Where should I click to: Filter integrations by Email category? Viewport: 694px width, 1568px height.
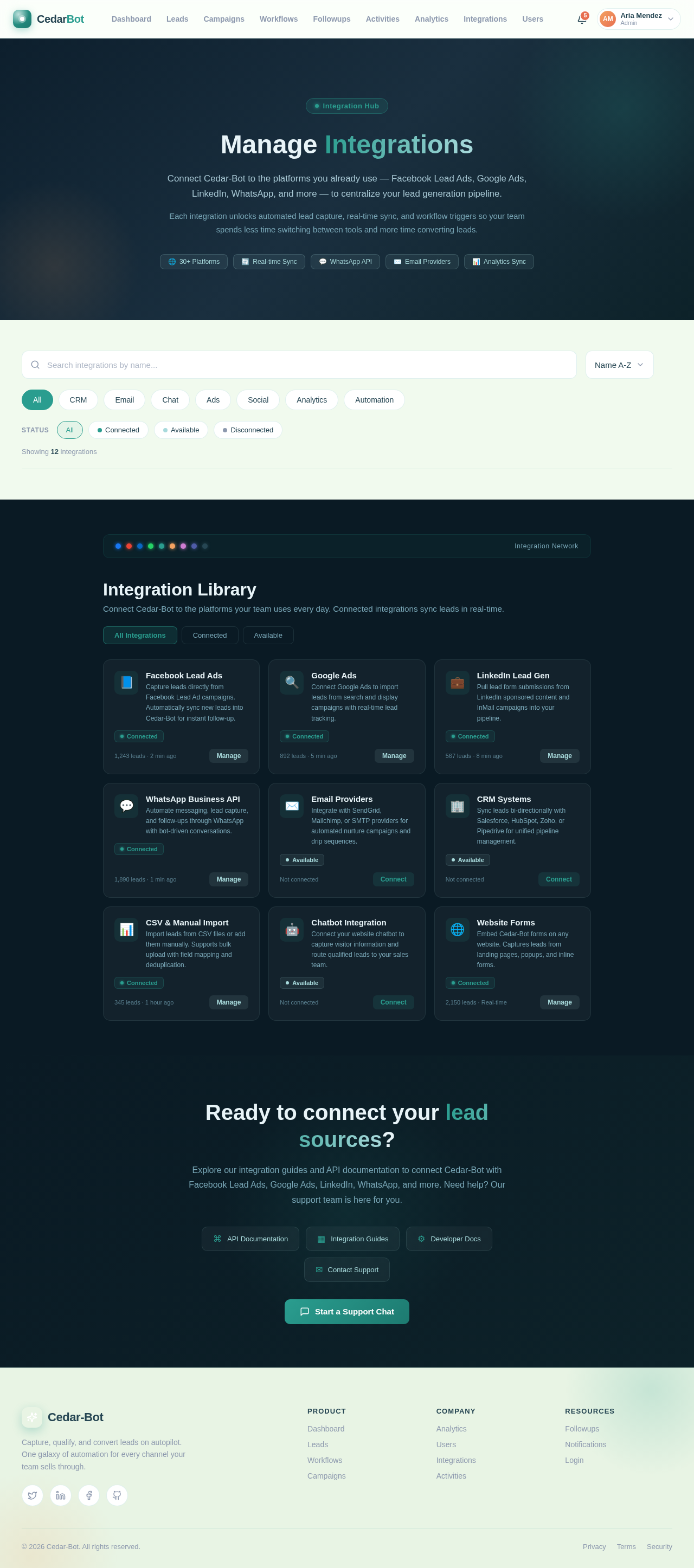124,400
